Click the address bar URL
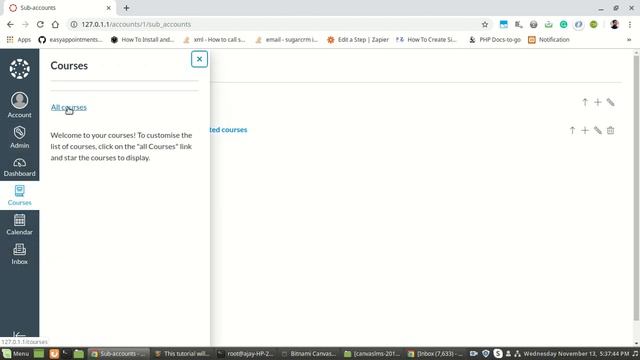This screenshot has width=640, height=360. click(x=136, y=24)
